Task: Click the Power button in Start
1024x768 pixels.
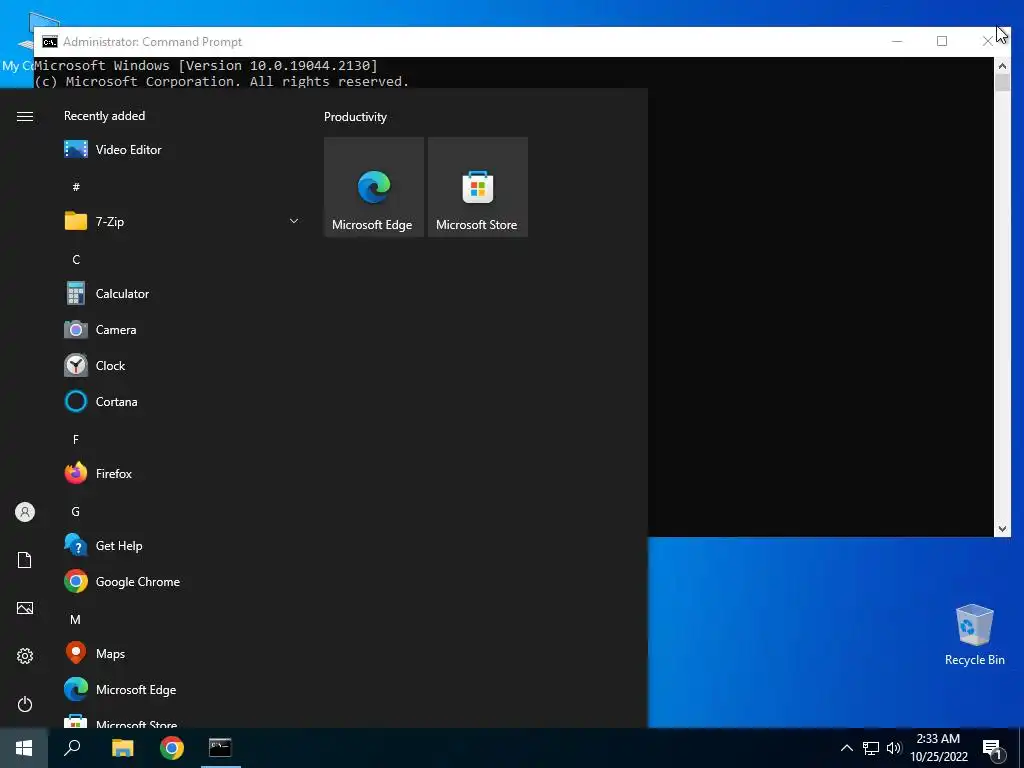Action: point(25,704)
